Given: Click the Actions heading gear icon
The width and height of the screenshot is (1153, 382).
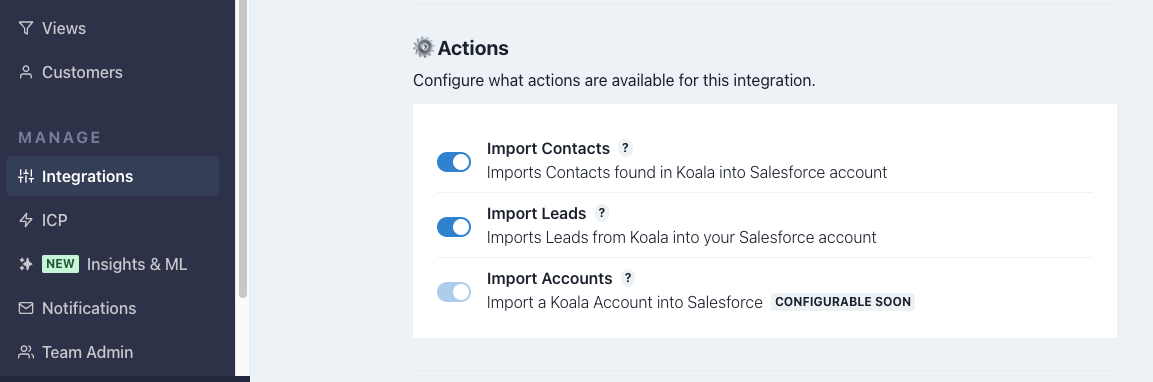Looking at the screenshot, I should pyautogui.click(x=424, y=48).
